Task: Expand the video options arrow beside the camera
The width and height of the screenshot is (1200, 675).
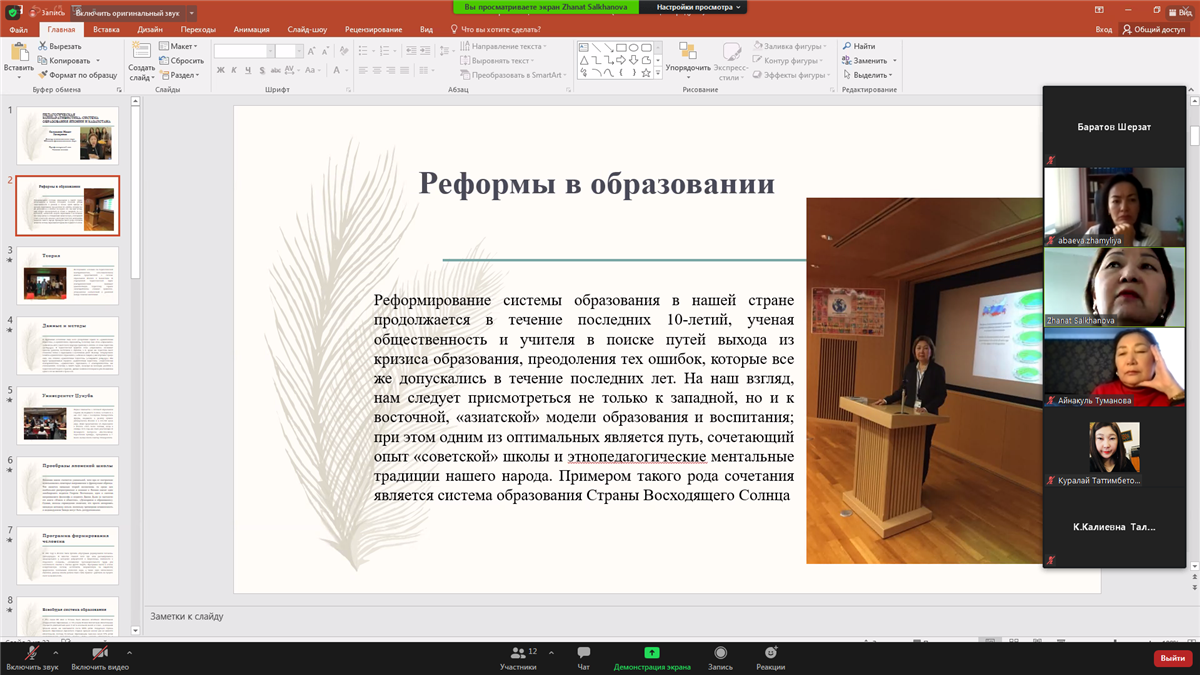Action: pos(129,652)
